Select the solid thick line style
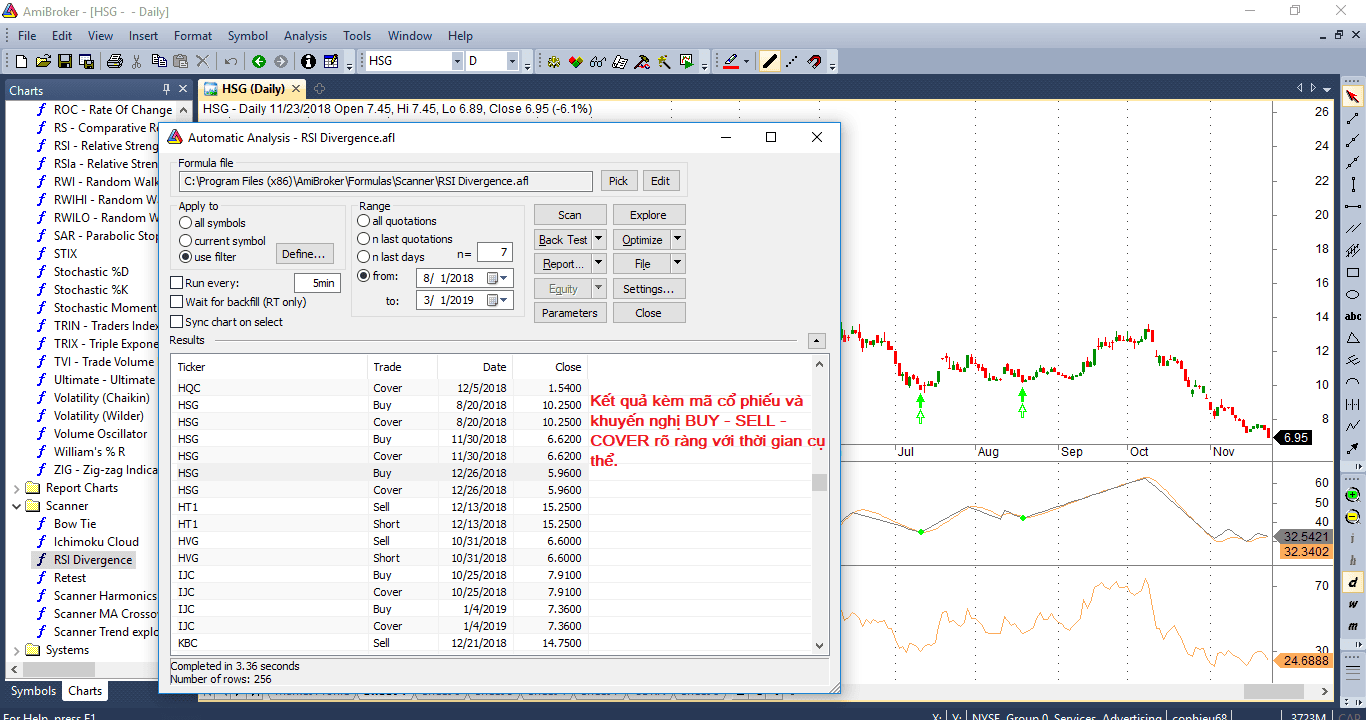 tap(769, 62)
